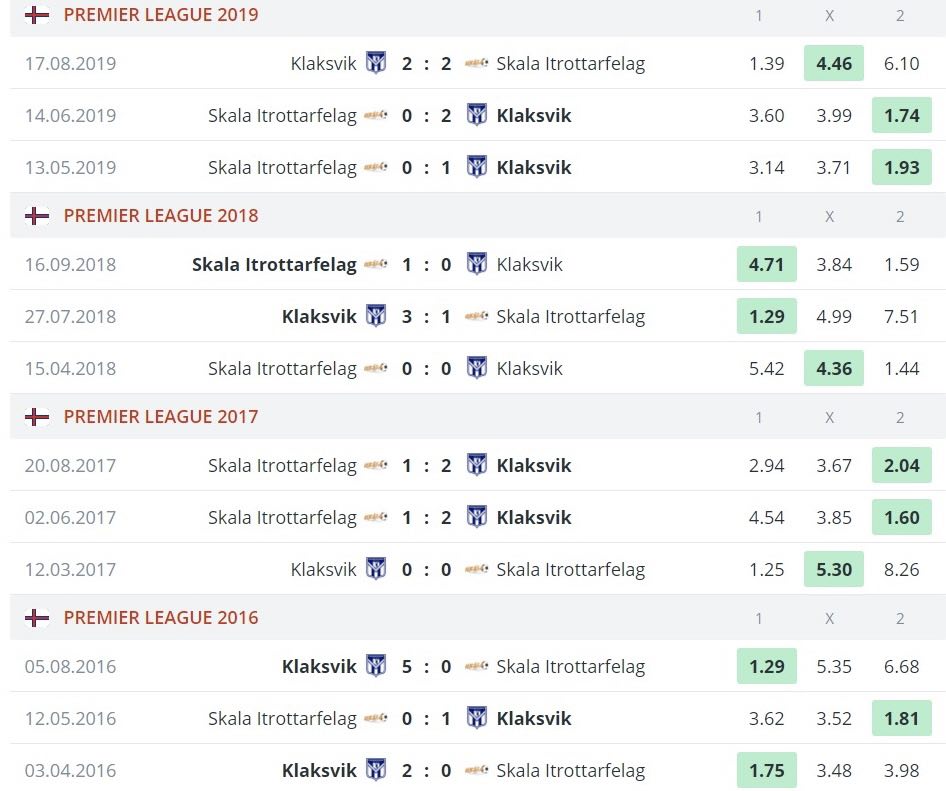946x791 pixels.
Task: Click Skala crest in the 16.09.2018 match
Action: [x=376, y=265]
